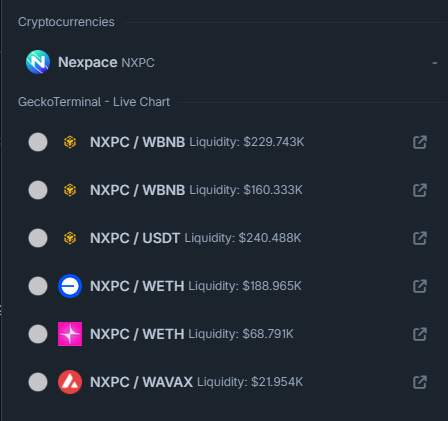Choose the Nexpace NXPC cryptocurrency result
Viewport: 448px width, 421px height.
232,62
